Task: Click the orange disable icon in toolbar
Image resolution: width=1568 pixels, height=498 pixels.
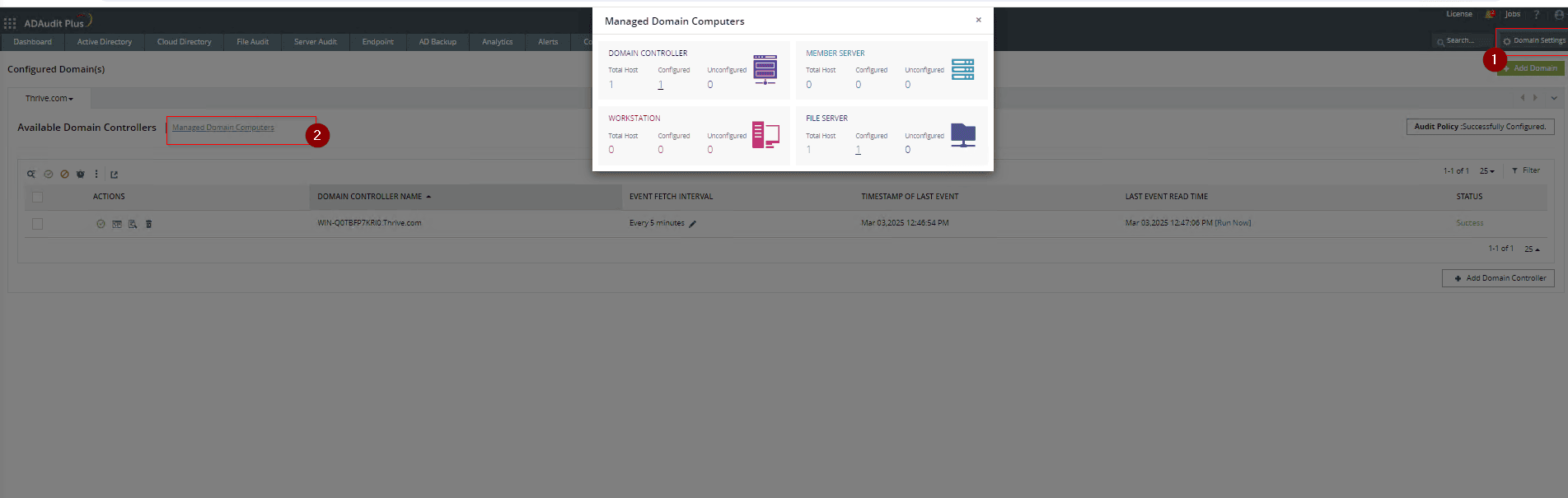Action: pos(64,174)
